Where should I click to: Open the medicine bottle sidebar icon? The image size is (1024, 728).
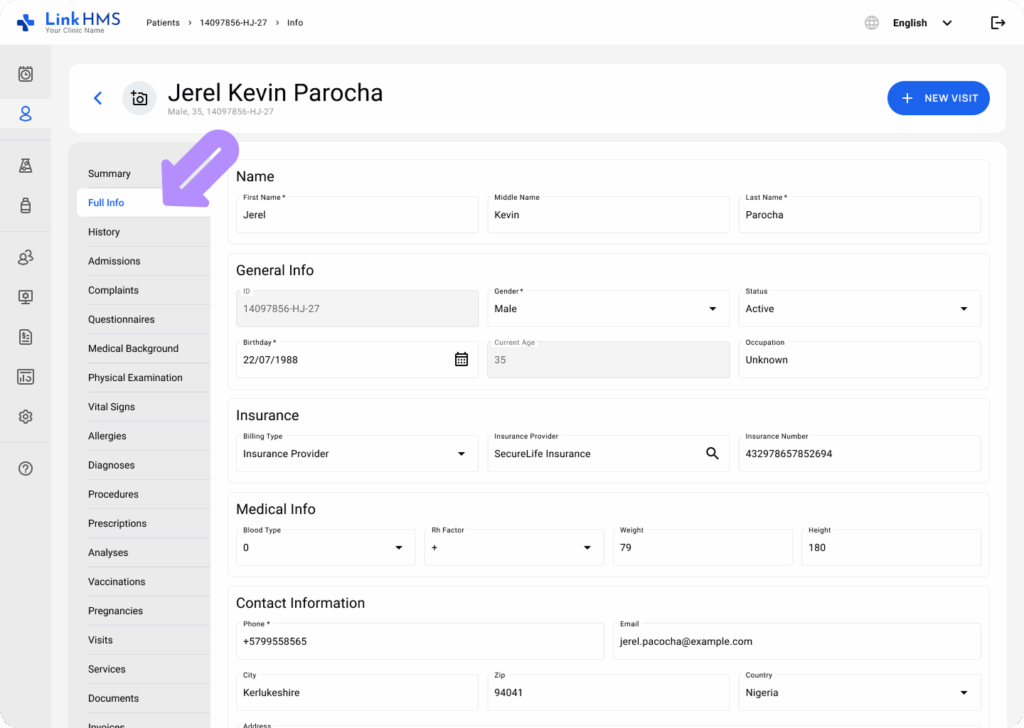26,206
